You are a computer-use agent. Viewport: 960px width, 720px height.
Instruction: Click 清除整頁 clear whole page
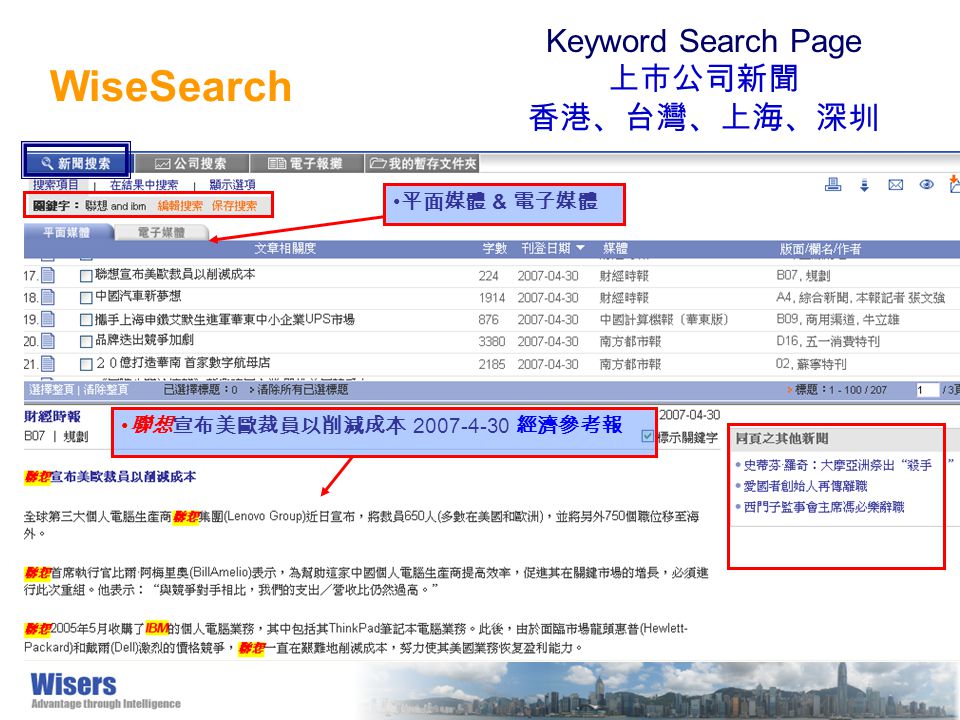(x=105, y=389)
